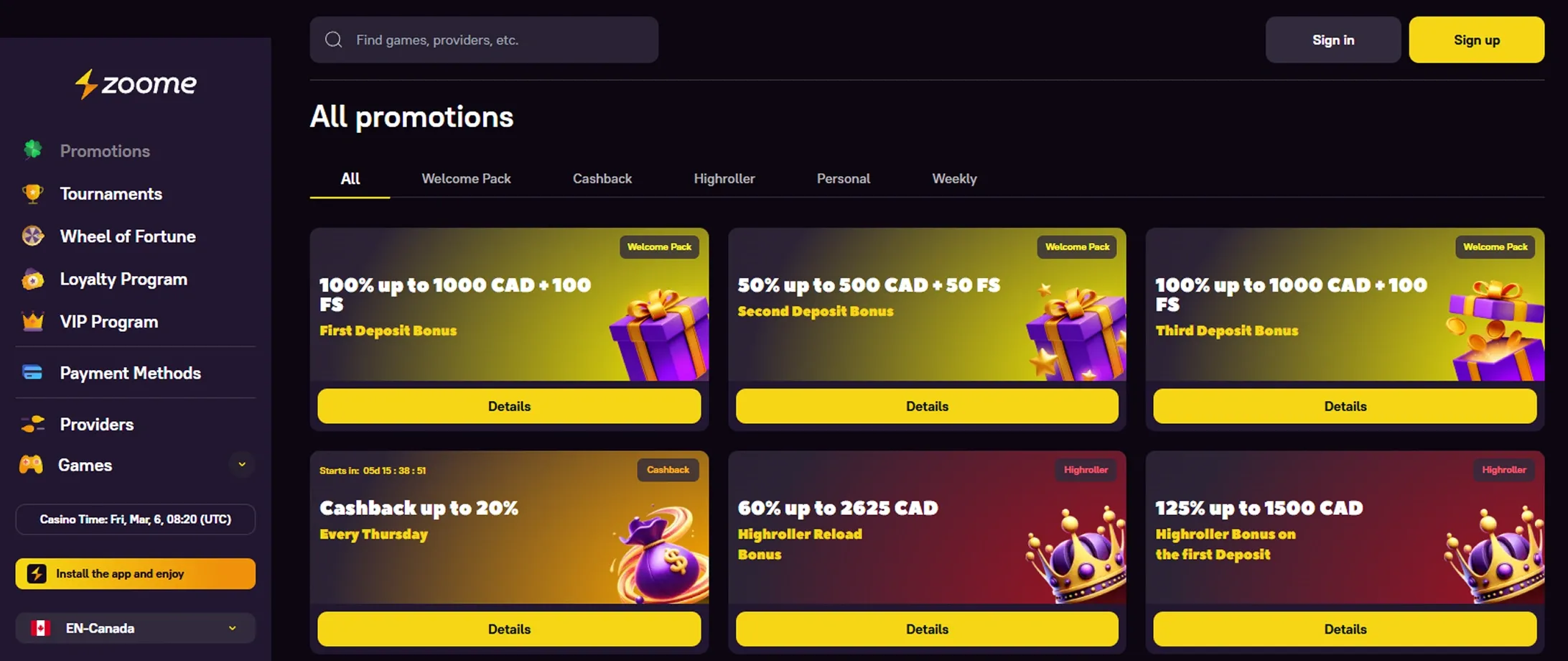
Task: Click the four-leaf clover Promotions icon
Action: coord(32,151)
